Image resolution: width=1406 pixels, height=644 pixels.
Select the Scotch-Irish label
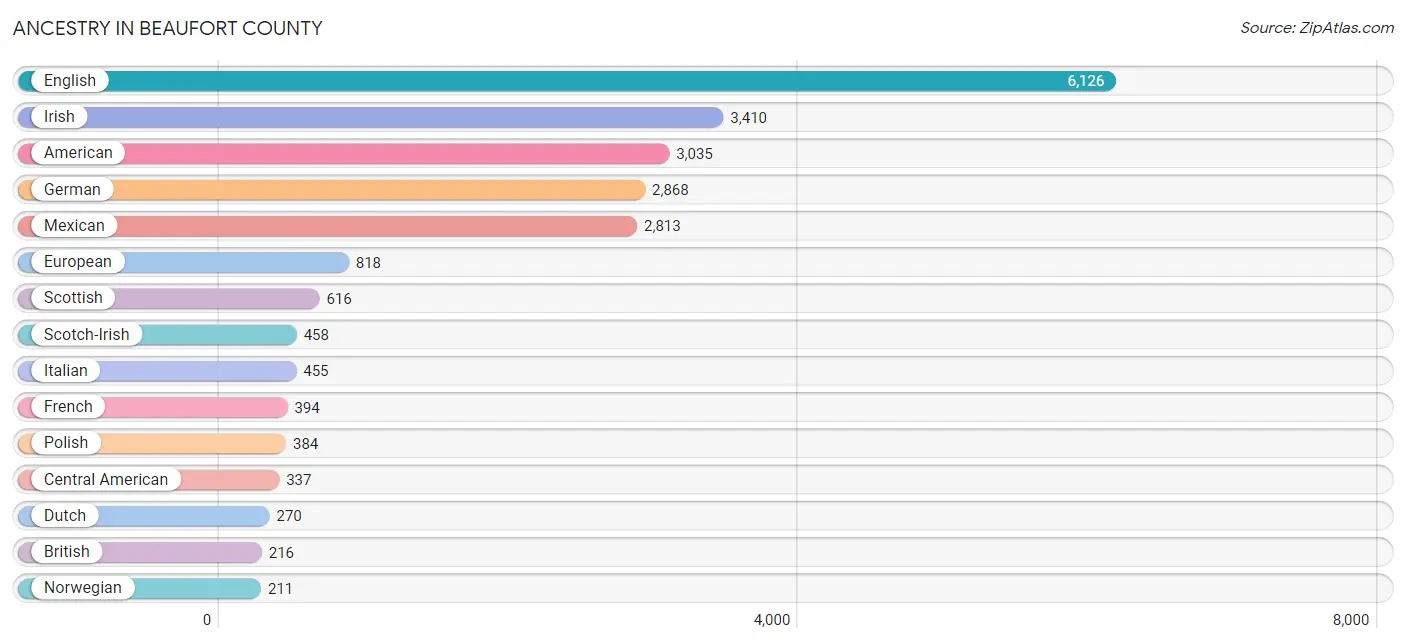click(x=87, y=334)
